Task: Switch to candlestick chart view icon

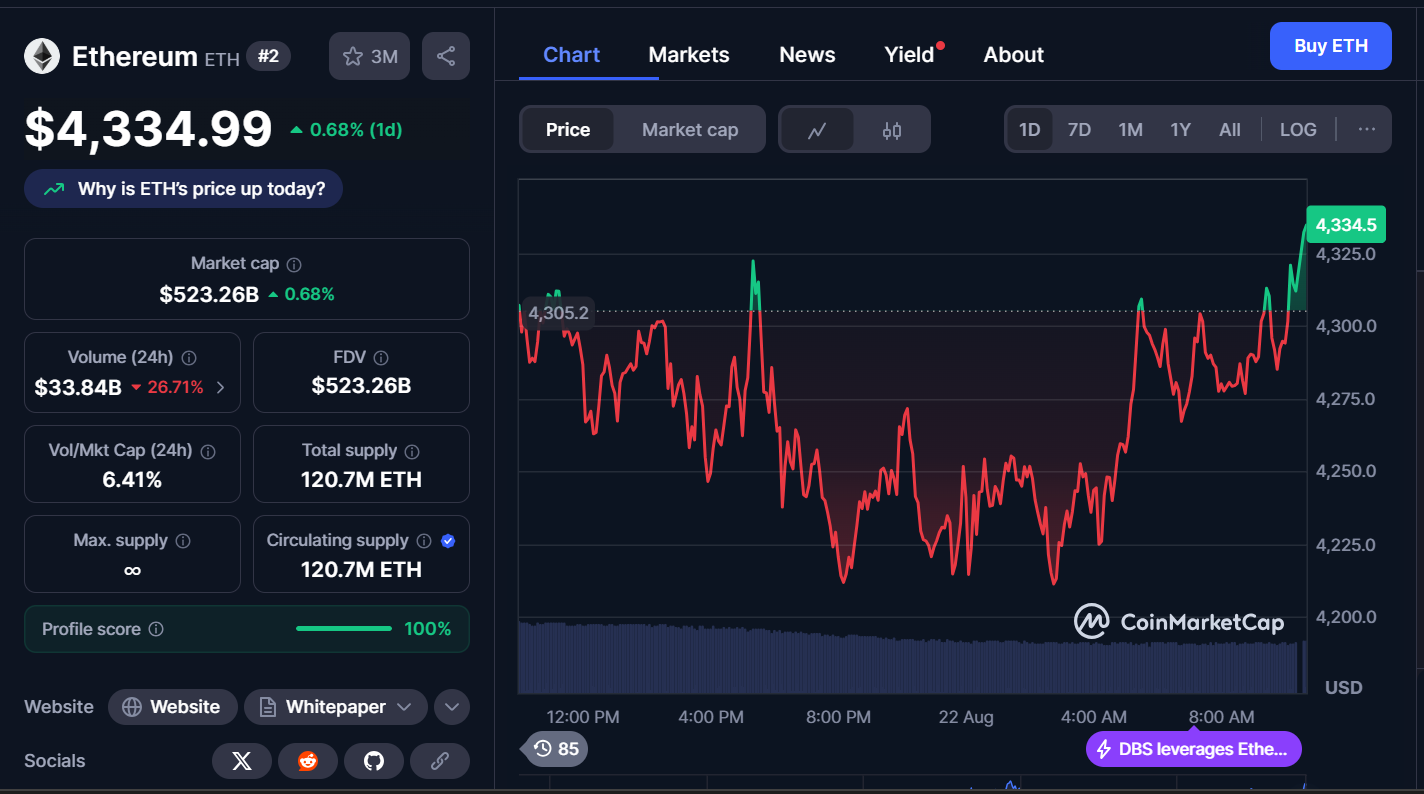Action: [x=892, y=130]
